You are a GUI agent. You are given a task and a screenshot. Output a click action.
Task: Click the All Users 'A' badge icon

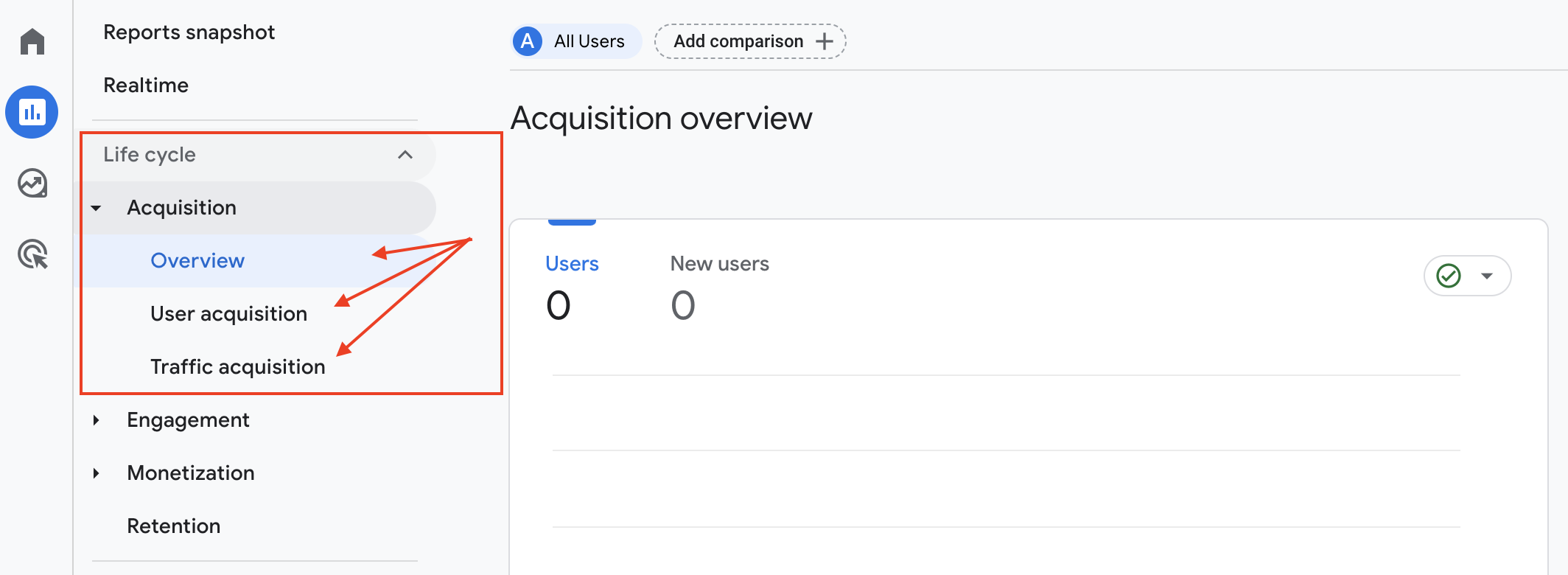(528, 41)
